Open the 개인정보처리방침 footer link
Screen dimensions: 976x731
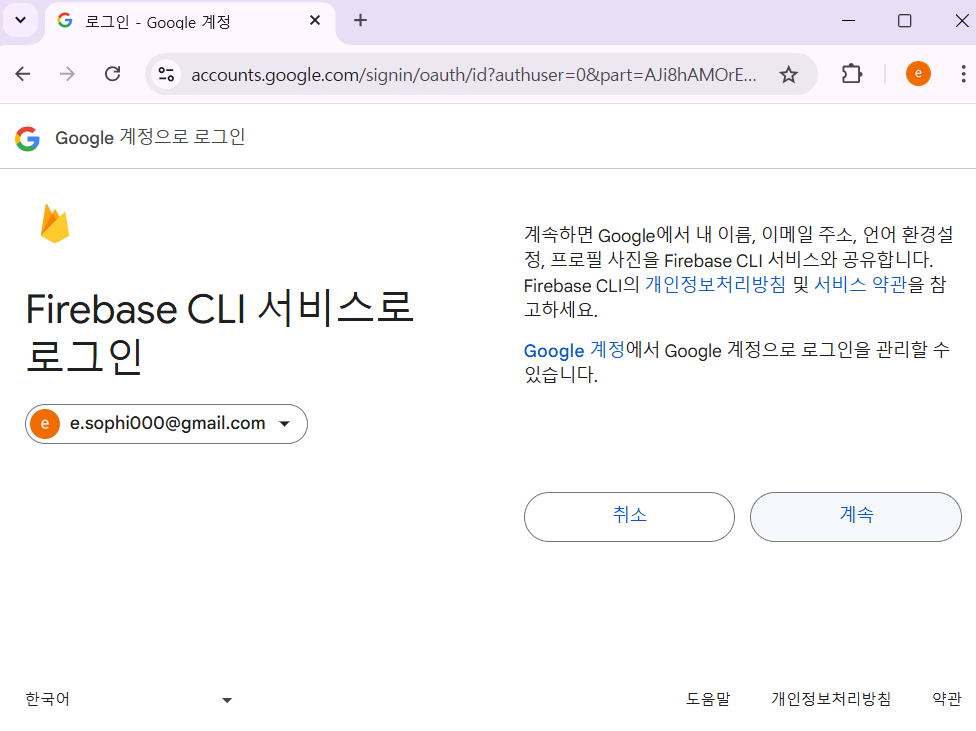(831, 699)
